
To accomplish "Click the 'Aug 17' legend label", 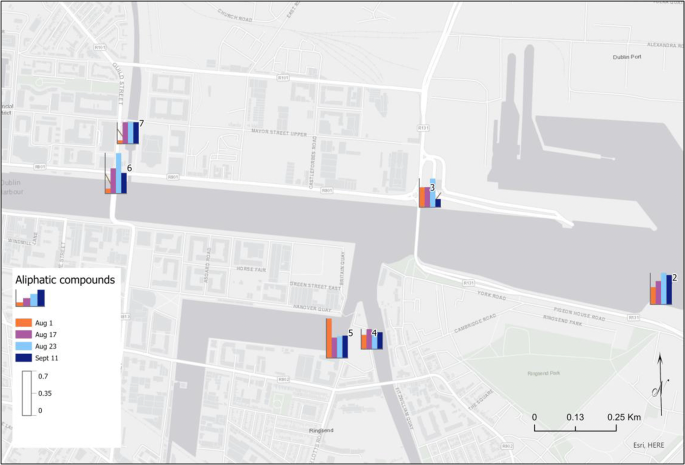I will (x=45, y=335).
